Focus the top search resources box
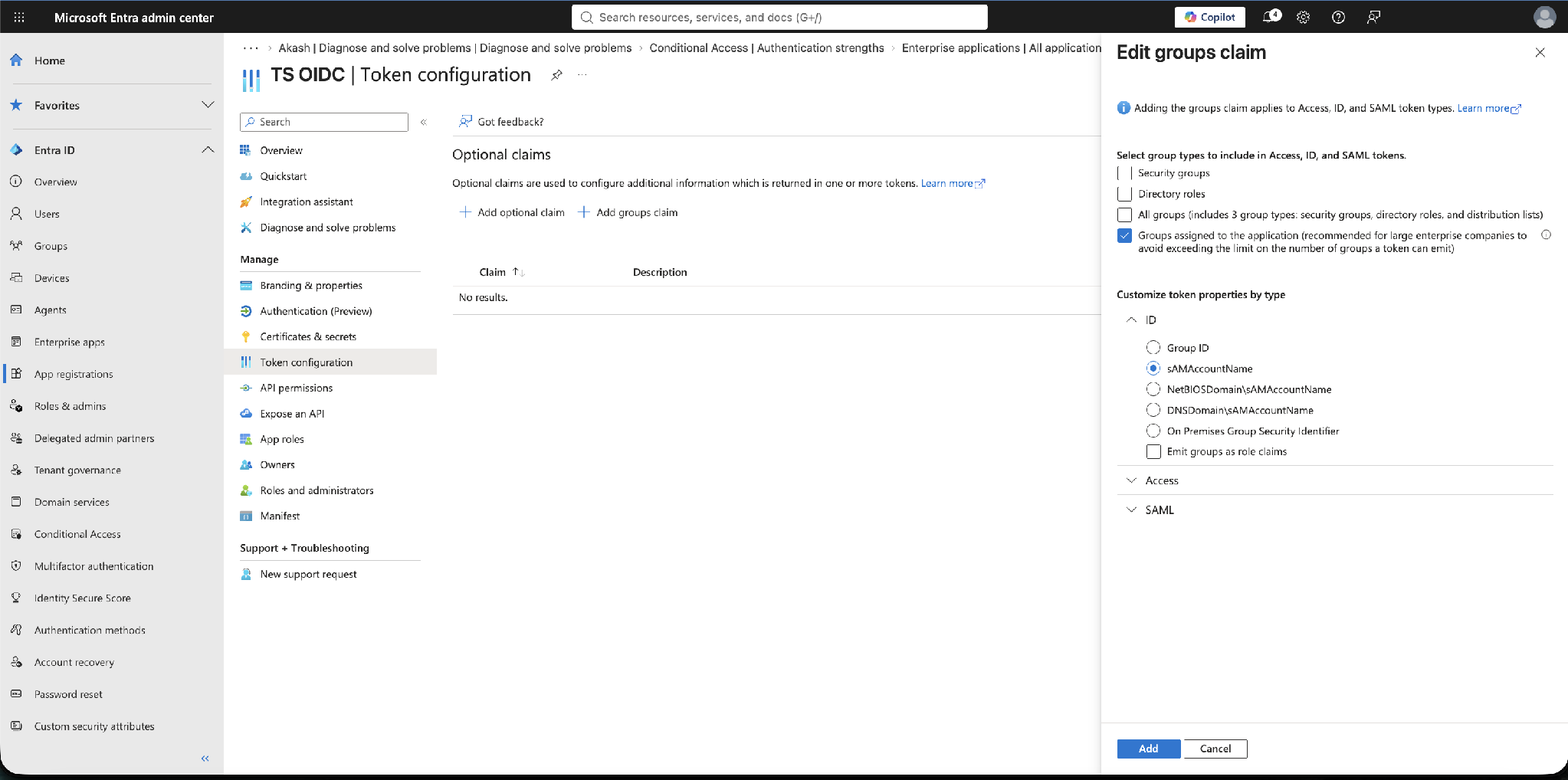The width and height of the screenshot is (1568, 780). point(779,17)
